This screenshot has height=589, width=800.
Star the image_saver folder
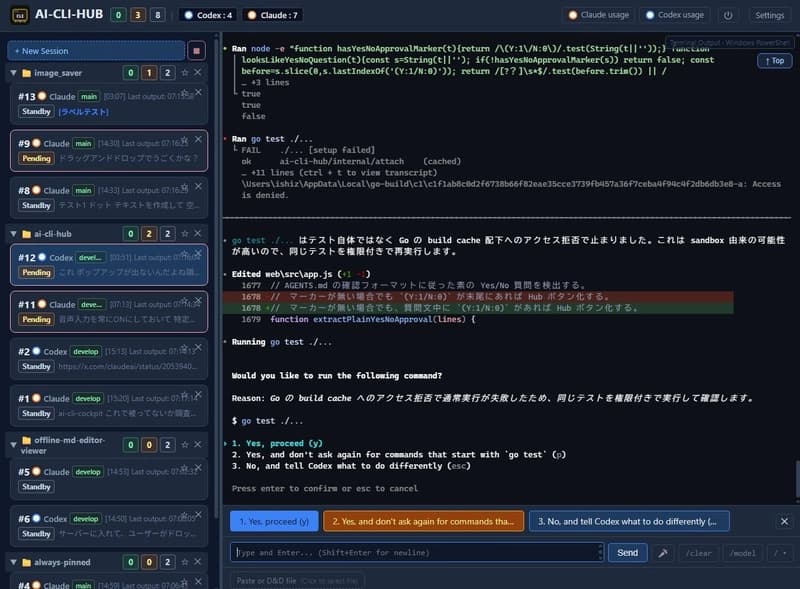coord(185,73)
